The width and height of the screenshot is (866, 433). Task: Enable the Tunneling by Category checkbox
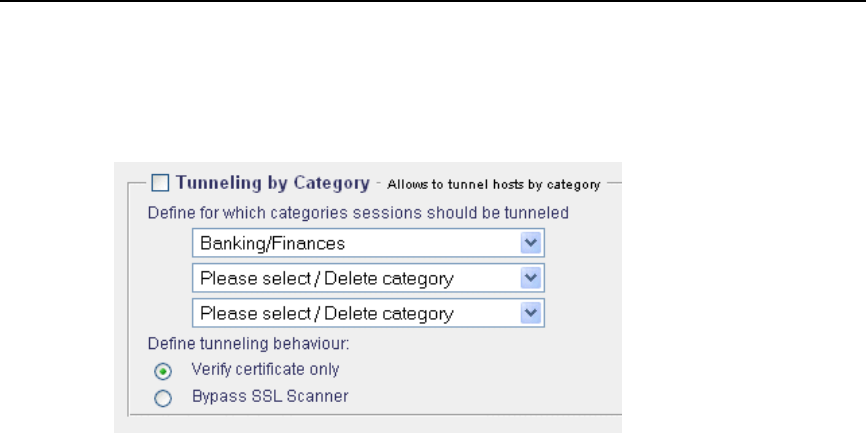pos(160,183)
